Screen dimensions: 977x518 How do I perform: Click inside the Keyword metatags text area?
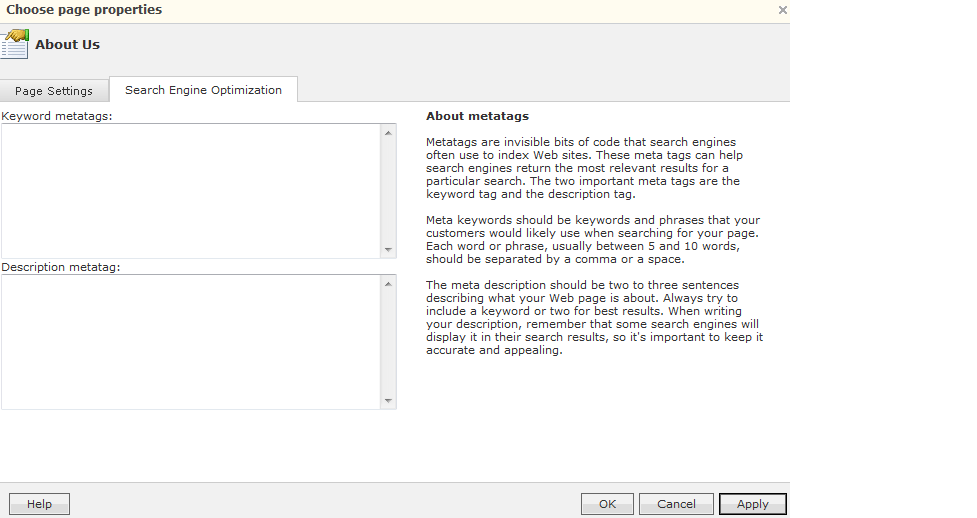(x=190, y=190)
